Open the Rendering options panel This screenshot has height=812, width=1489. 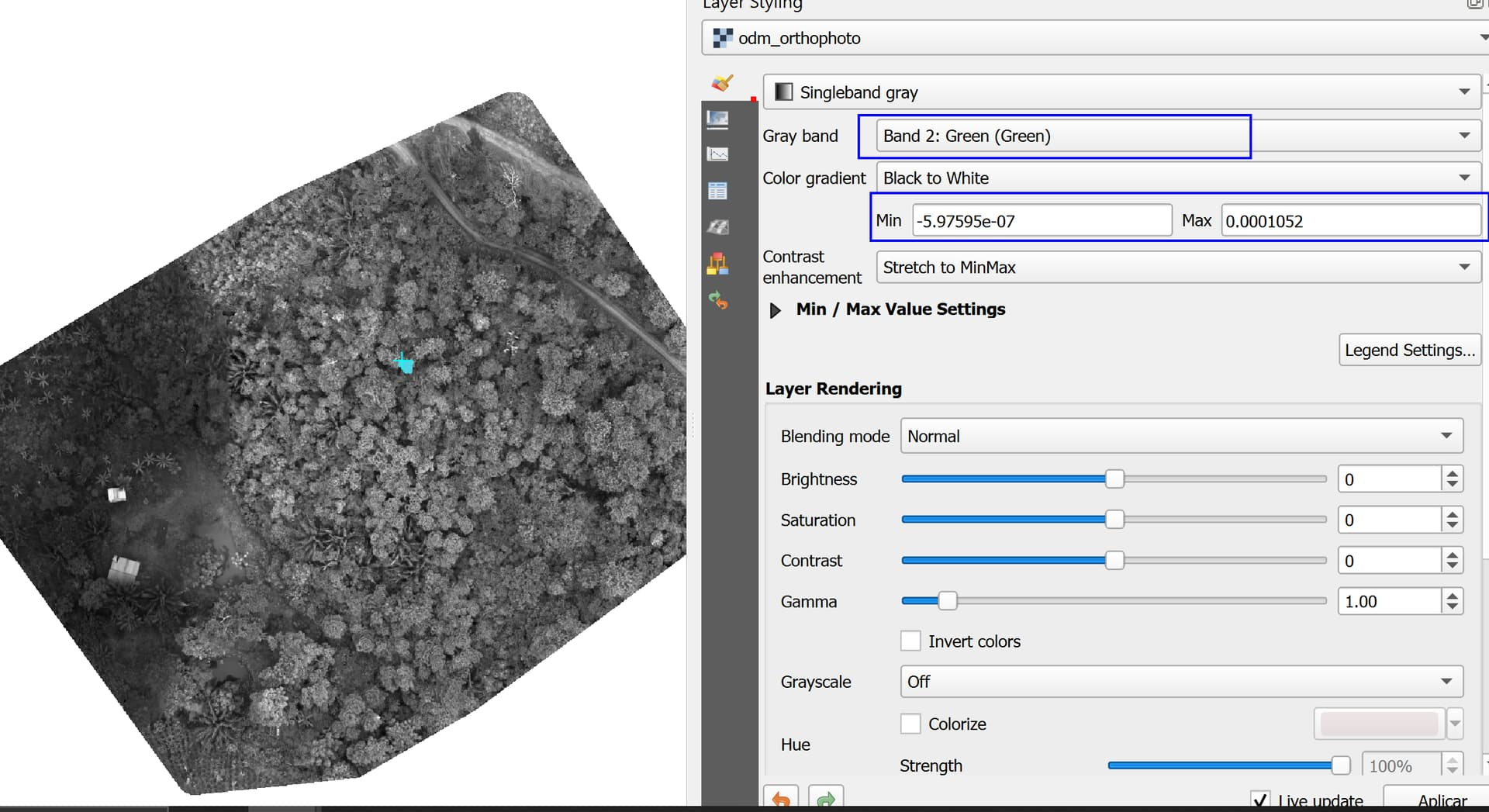(x=717, y=226)
